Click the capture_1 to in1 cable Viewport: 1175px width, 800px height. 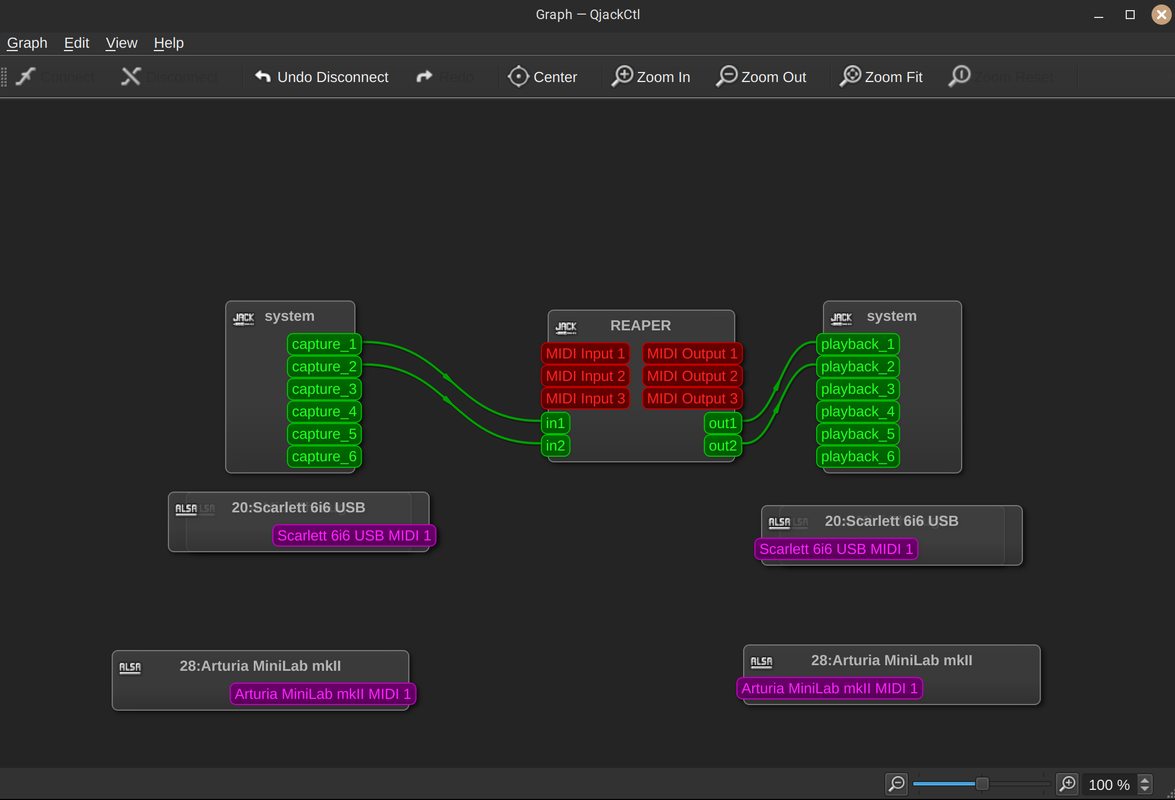(x=446, y=377)
